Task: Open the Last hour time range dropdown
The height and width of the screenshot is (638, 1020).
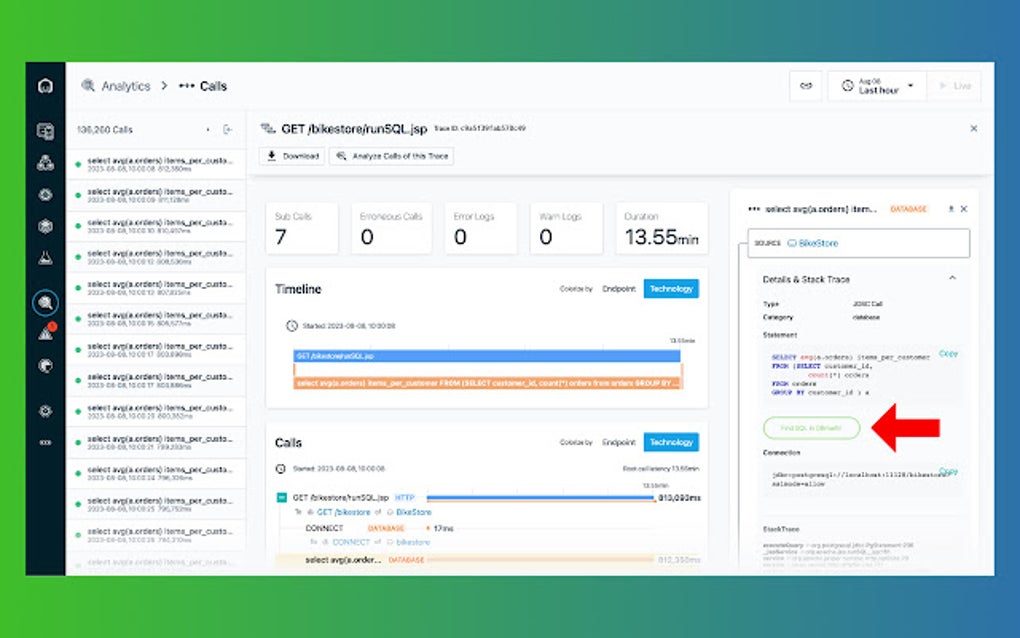Action: coord(877,86)
